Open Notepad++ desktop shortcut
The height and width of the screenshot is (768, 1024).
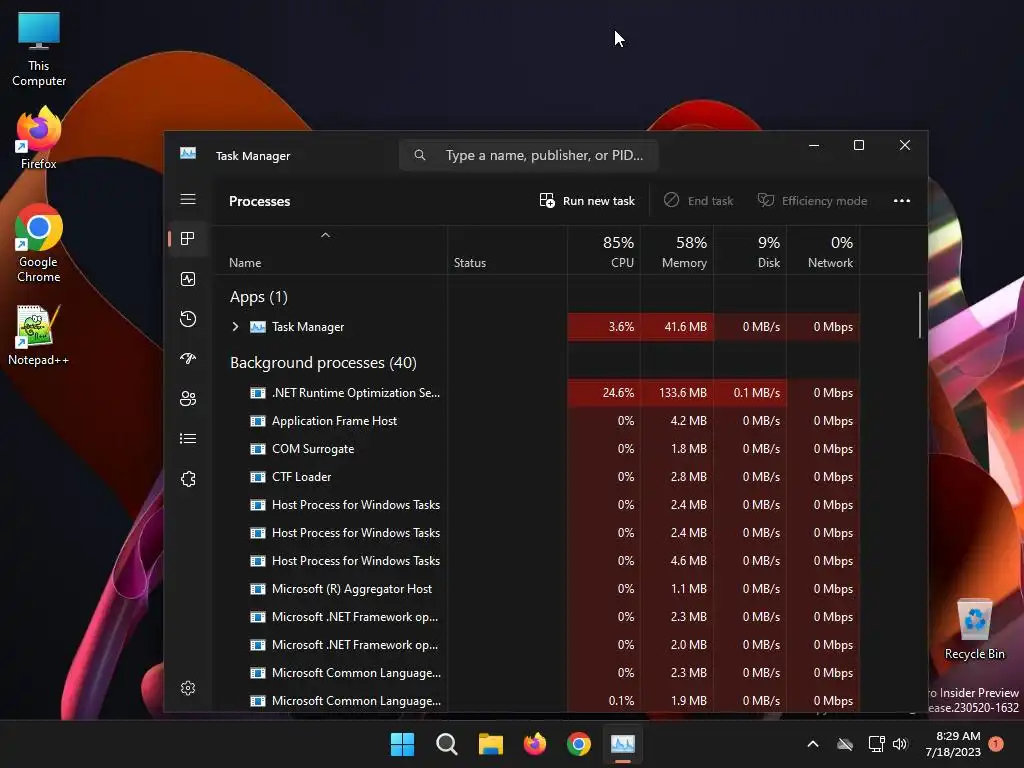[39, 335]
